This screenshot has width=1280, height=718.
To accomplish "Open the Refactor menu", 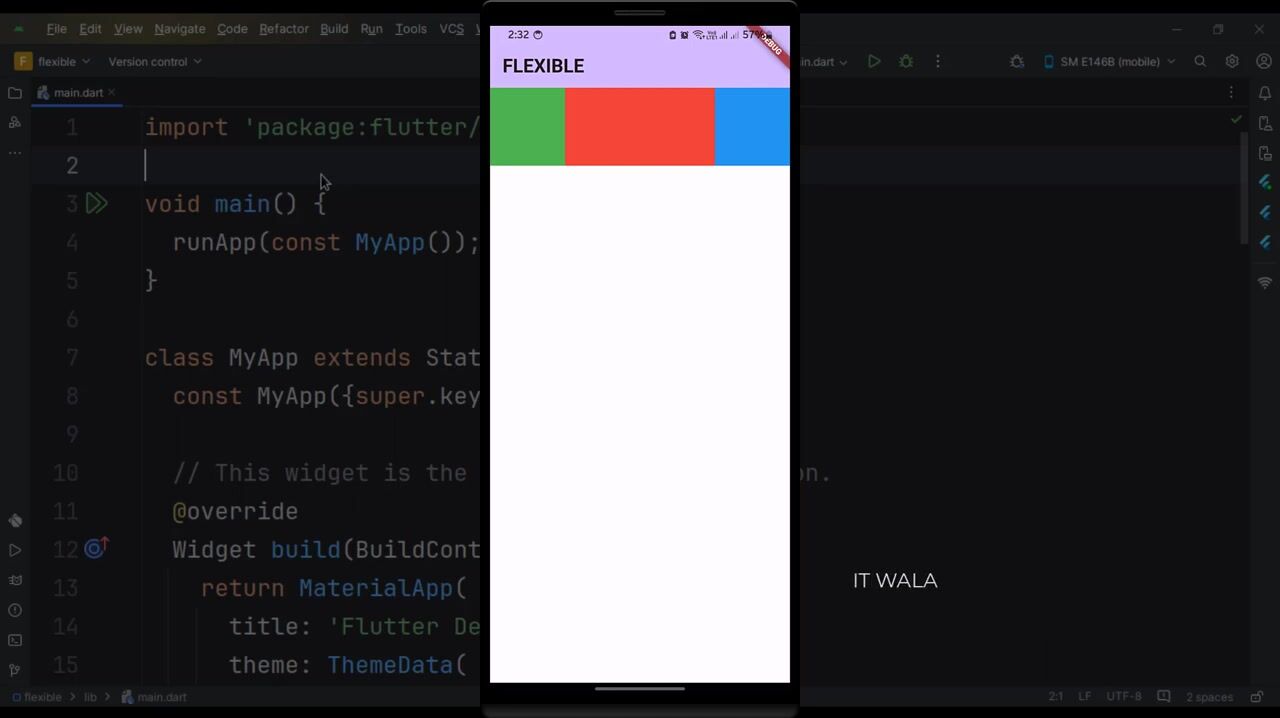I will [x=283, y=29].
